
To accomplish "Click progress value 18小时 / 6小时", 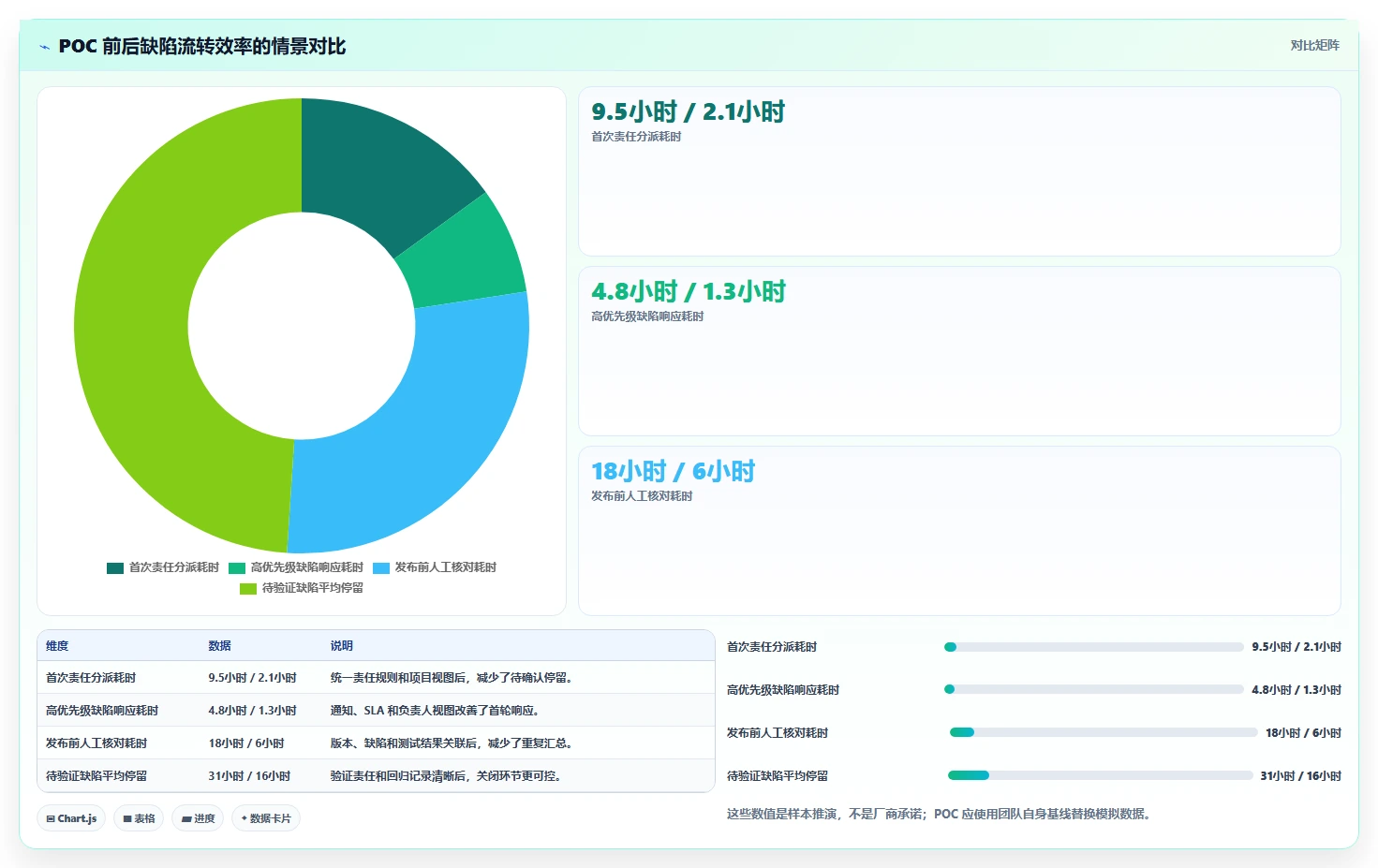I will tap(1303, 733).
